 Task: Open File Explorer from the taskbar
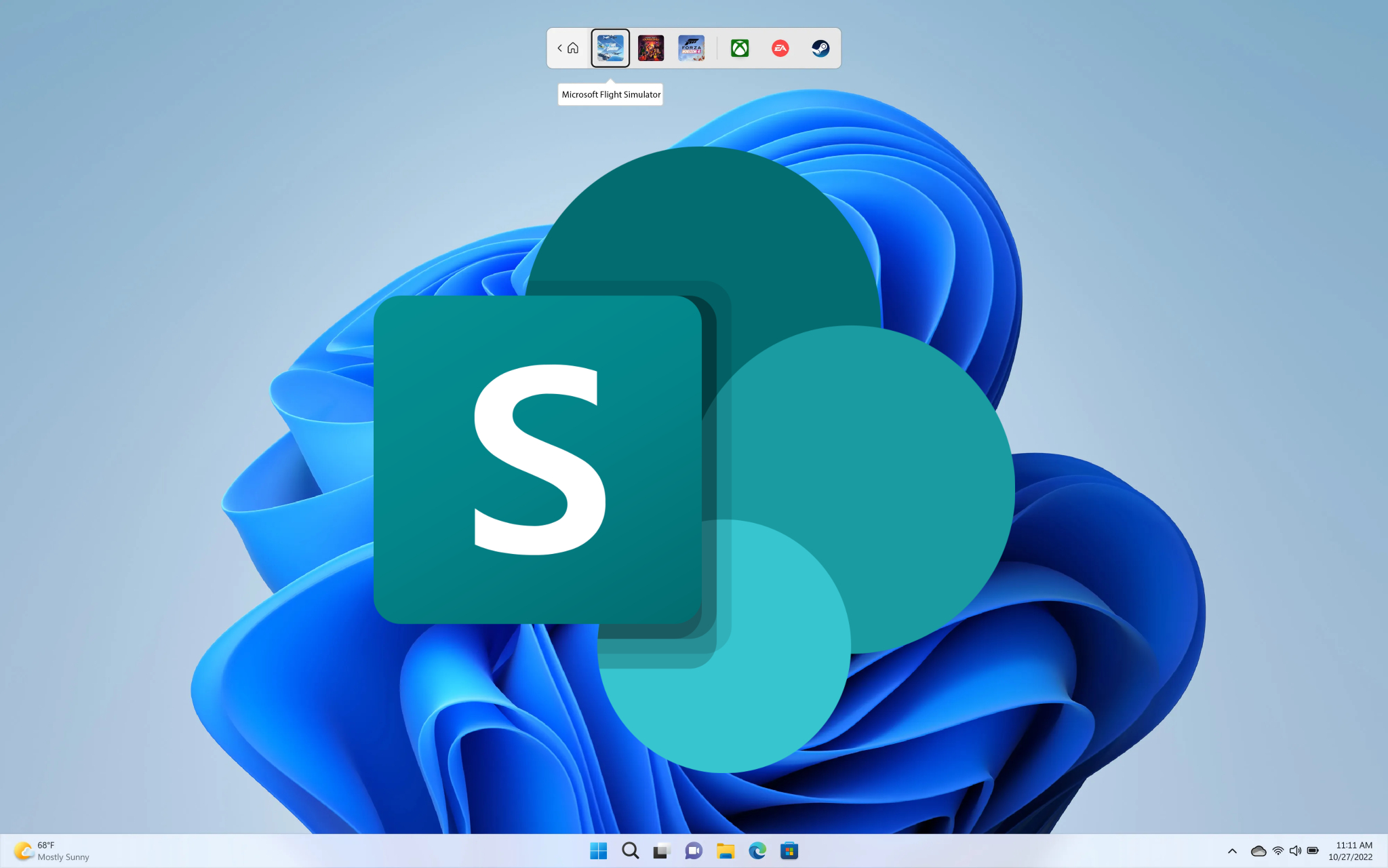point(726,850)
